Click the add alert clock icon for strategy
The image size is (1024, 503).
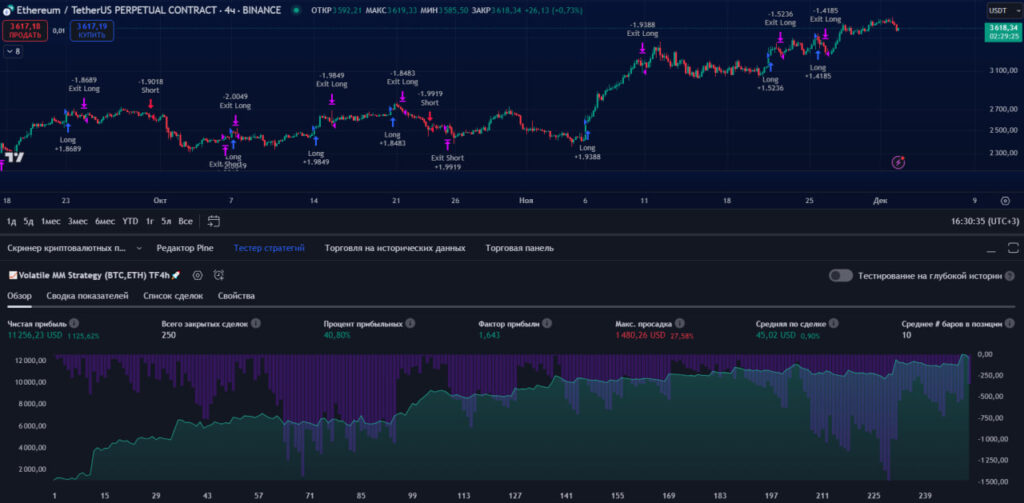click(x=219, y=276)
